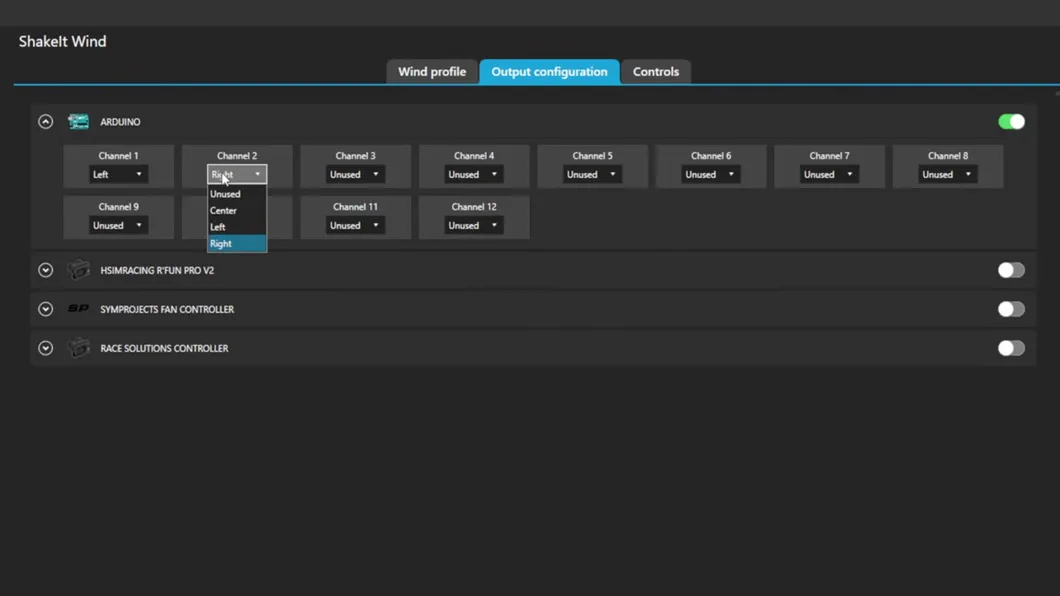Click the Channel 1 label
1060x596 pixels.
[118, 155]
